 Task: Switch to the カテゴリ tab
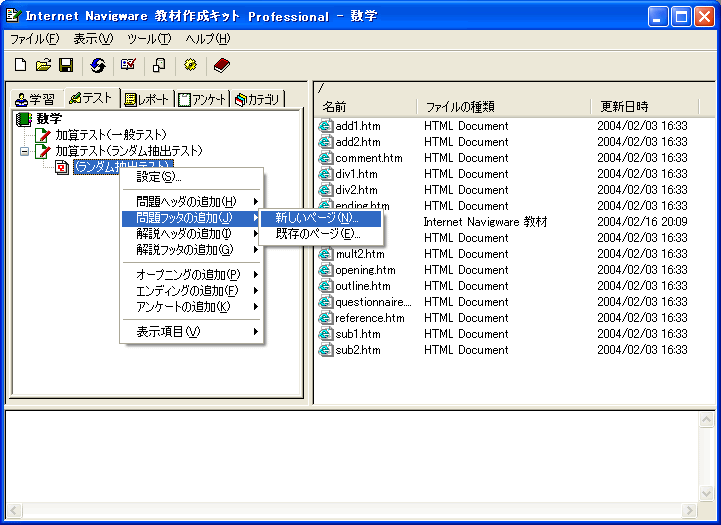tap(257, 99)
